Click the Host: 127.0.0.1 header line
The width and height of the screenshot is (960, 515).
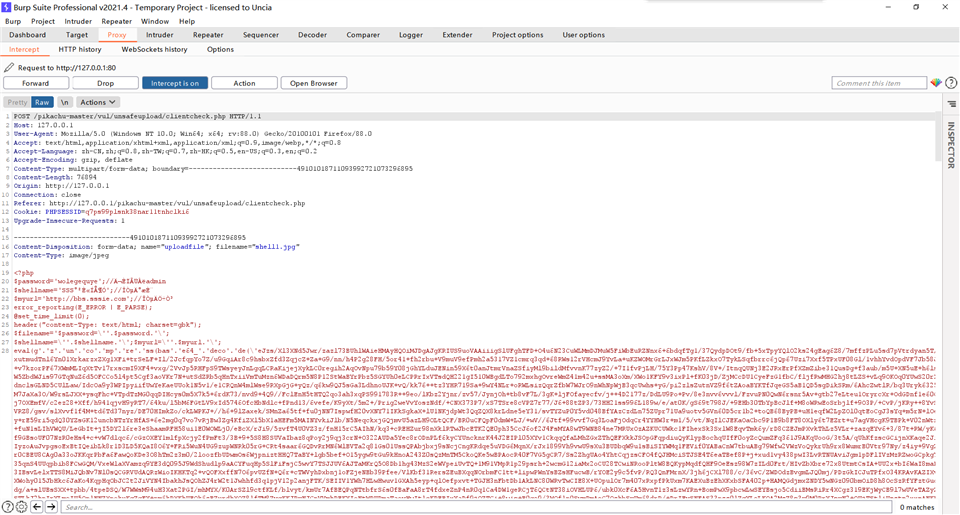(x=43, y=125)
